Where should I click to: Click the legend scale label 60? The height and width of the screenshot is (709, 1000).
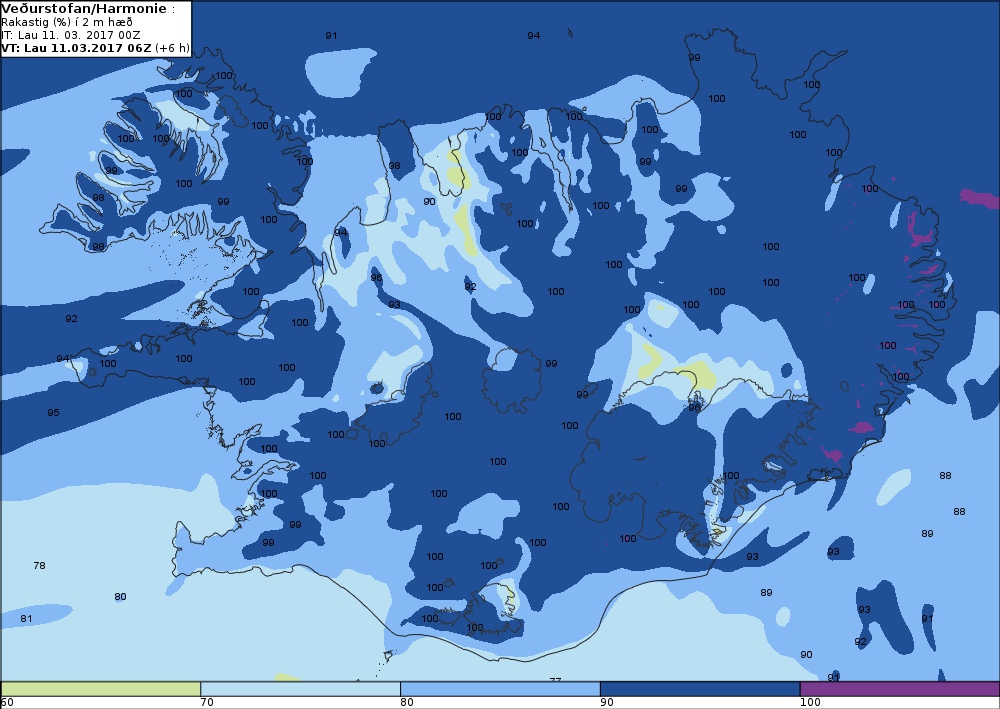[7, 703]
